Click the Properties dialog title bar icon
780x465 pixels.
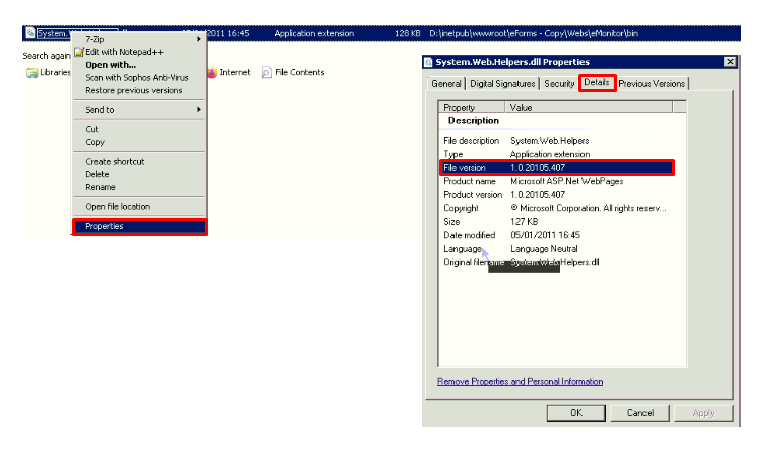coord(428,62)
